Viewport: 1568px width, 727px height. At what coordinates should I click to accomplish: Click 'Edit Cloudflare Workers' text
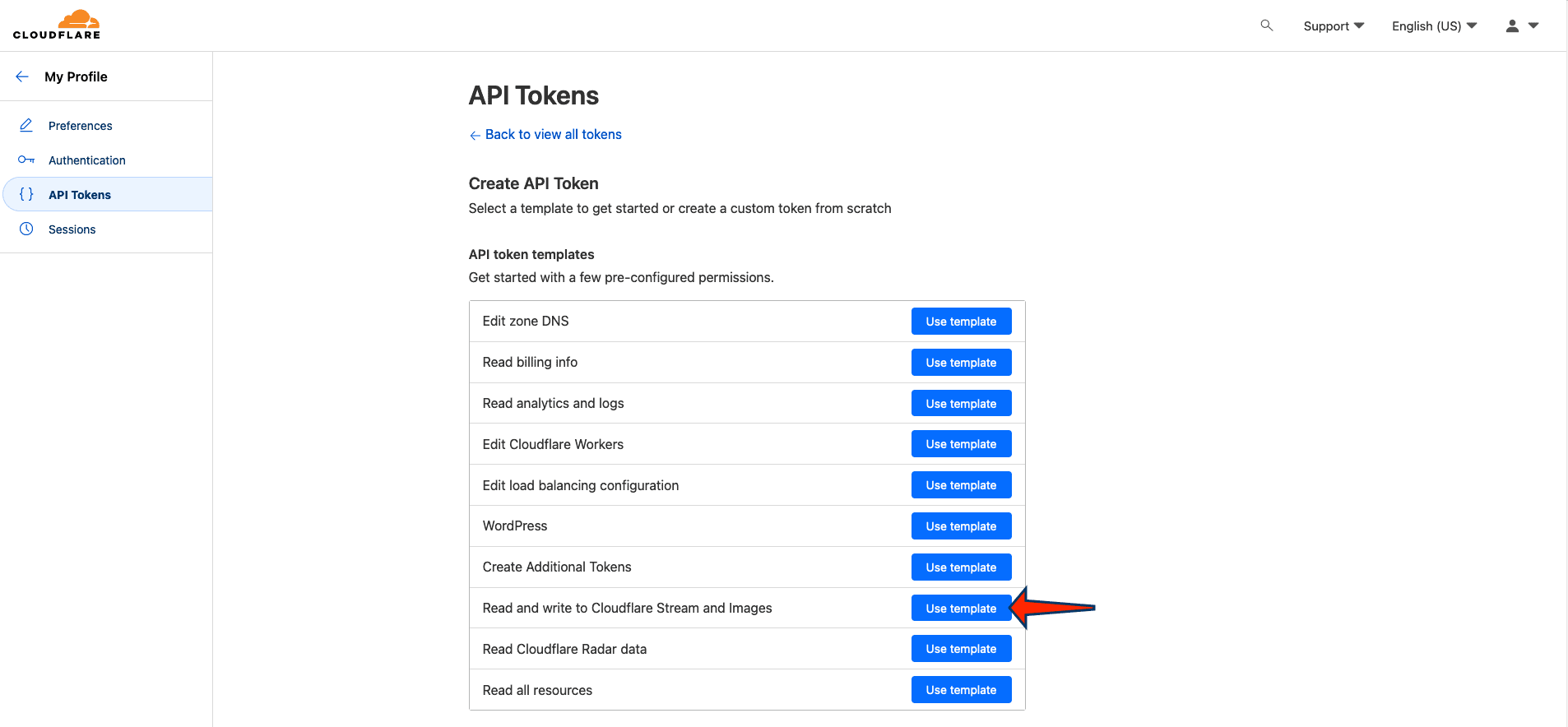553,444
